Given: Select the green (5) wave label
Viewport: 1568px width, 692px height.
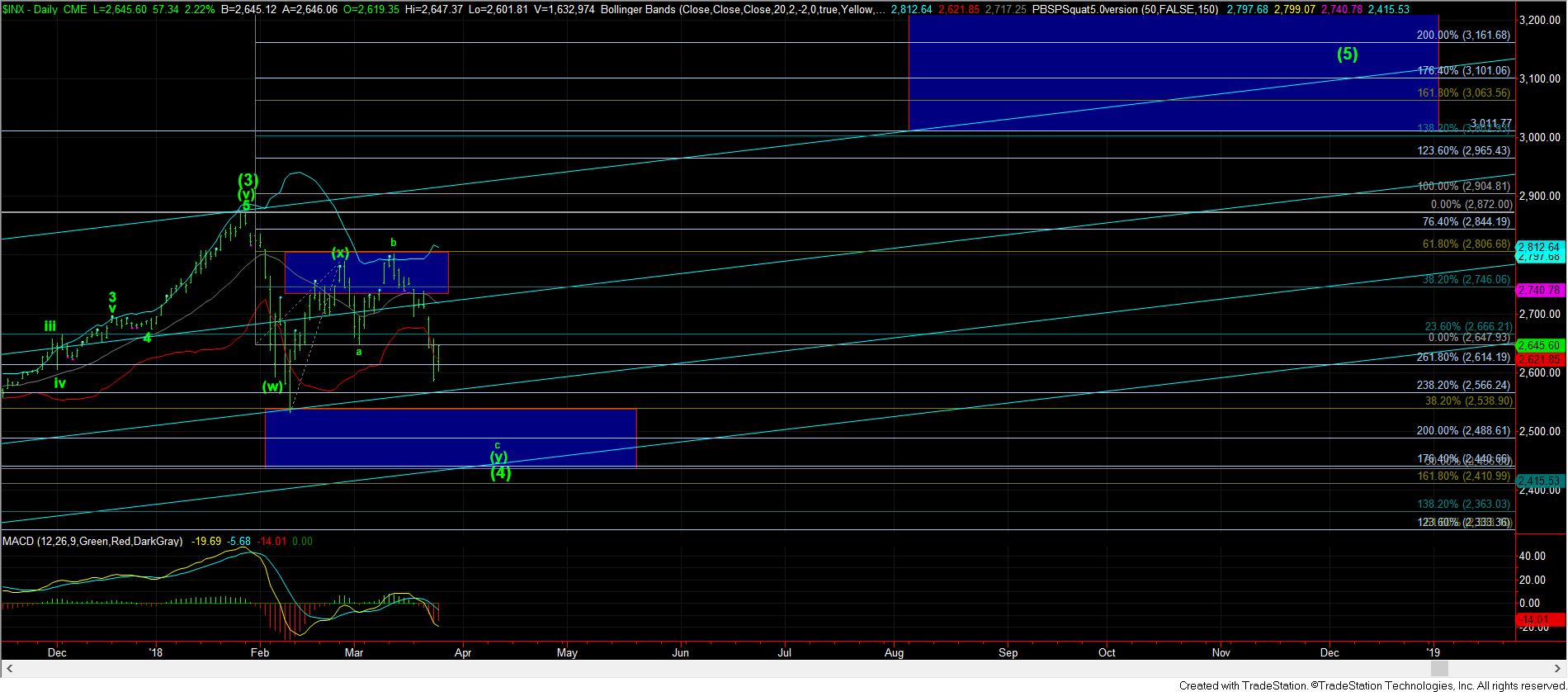Looking at the screenshot, I should point(1347,55).
